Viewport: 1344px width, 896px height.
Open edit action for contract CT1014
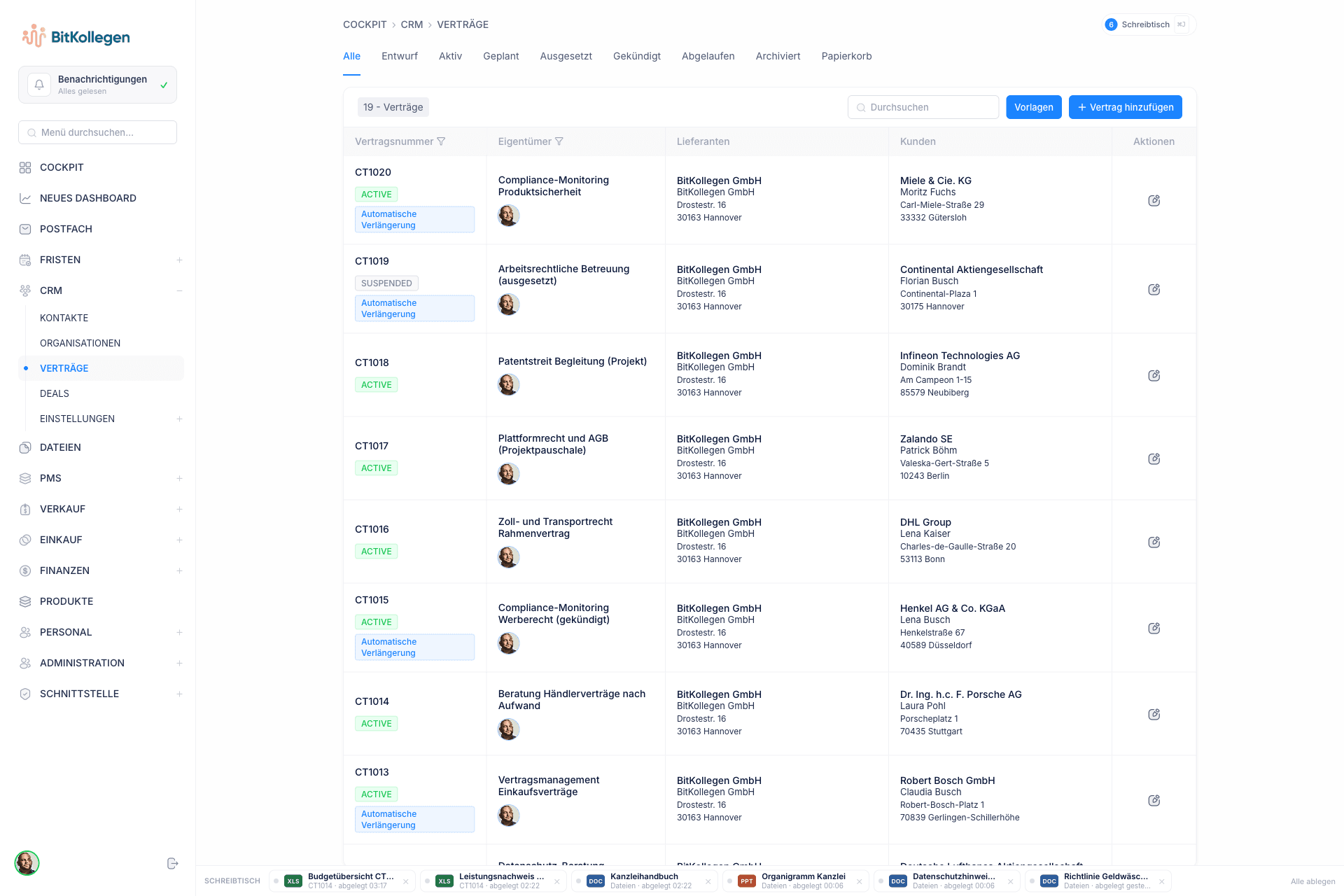tap(1154, 715)
